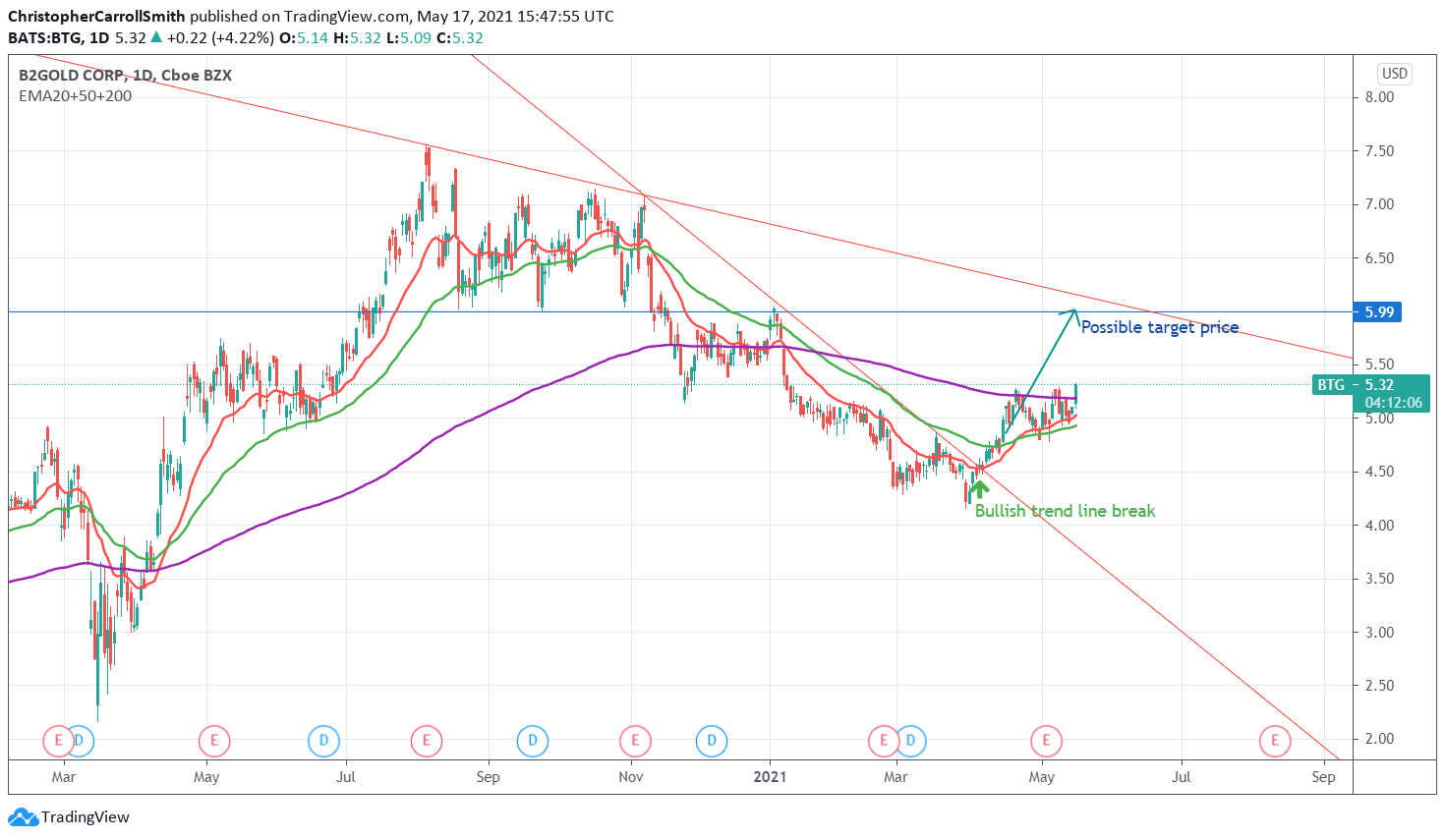Click the December 2020 dividend D marker
The image size is (1445, 840).
[x=712, y=740]
